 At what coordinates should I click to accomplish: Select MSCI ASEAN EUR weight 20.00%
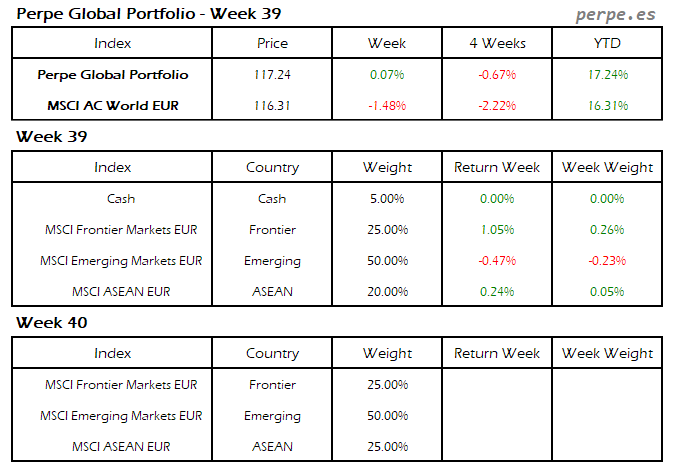click(x=387, y=292)
